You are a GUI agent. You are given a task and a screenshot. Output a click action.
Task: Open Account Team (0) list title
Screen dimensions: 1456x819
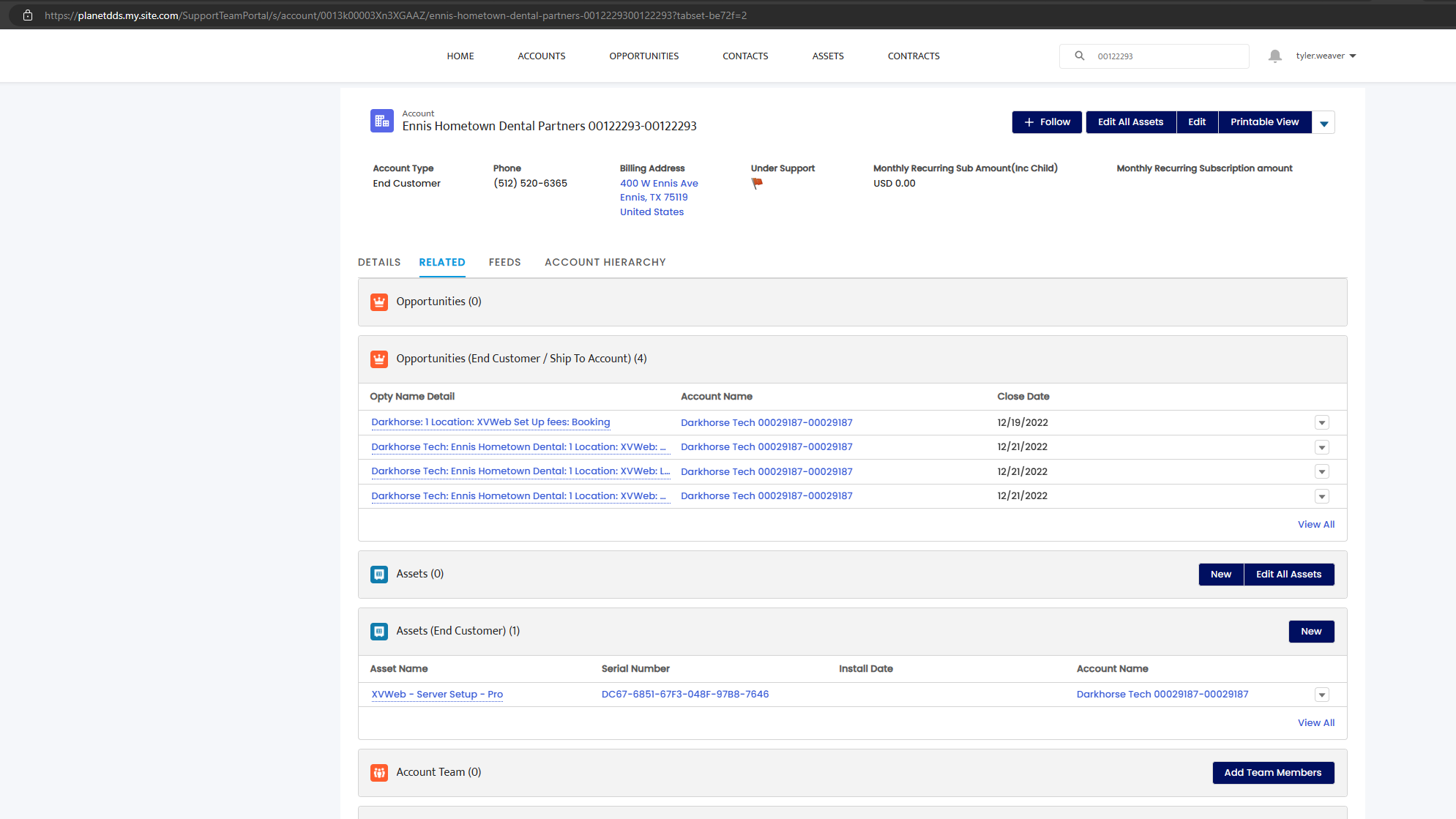438,772
